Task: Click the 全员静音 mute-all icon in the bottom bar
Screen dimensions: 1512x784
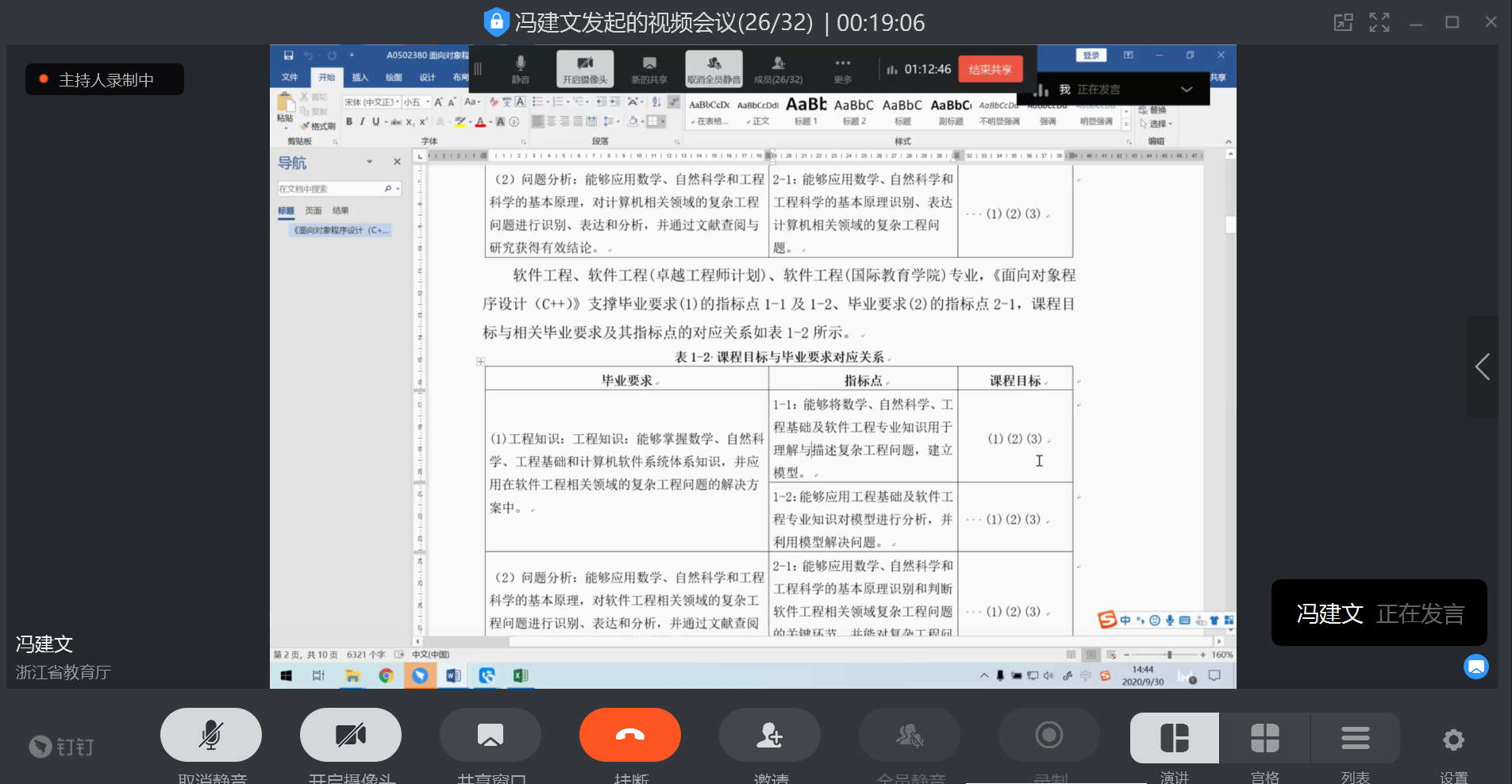Action: tap(910, 735)
